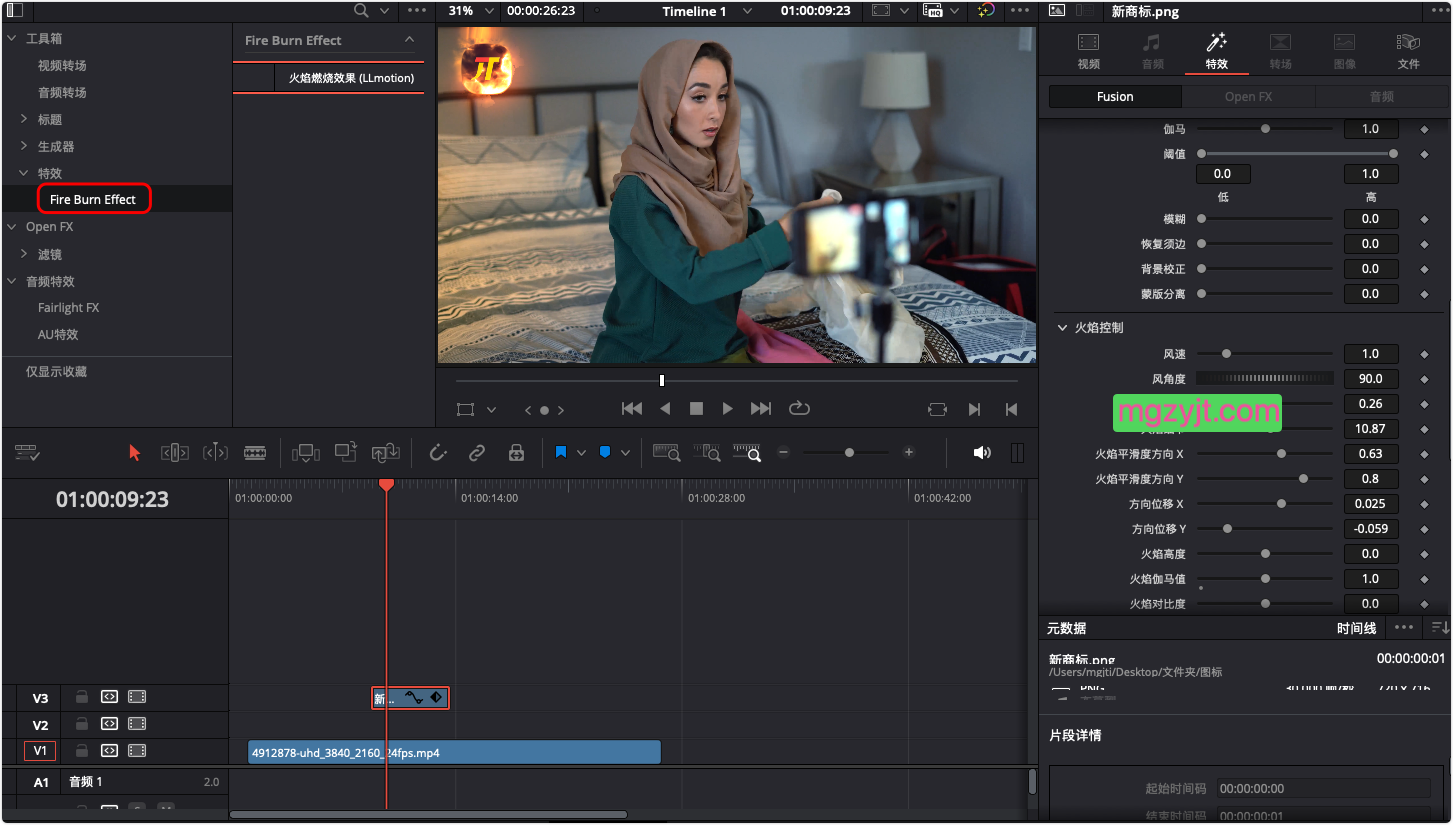The height and width of the screenshot is (825, 1453).
Task: Toggle auto track selector on V2
Action: 109,724
